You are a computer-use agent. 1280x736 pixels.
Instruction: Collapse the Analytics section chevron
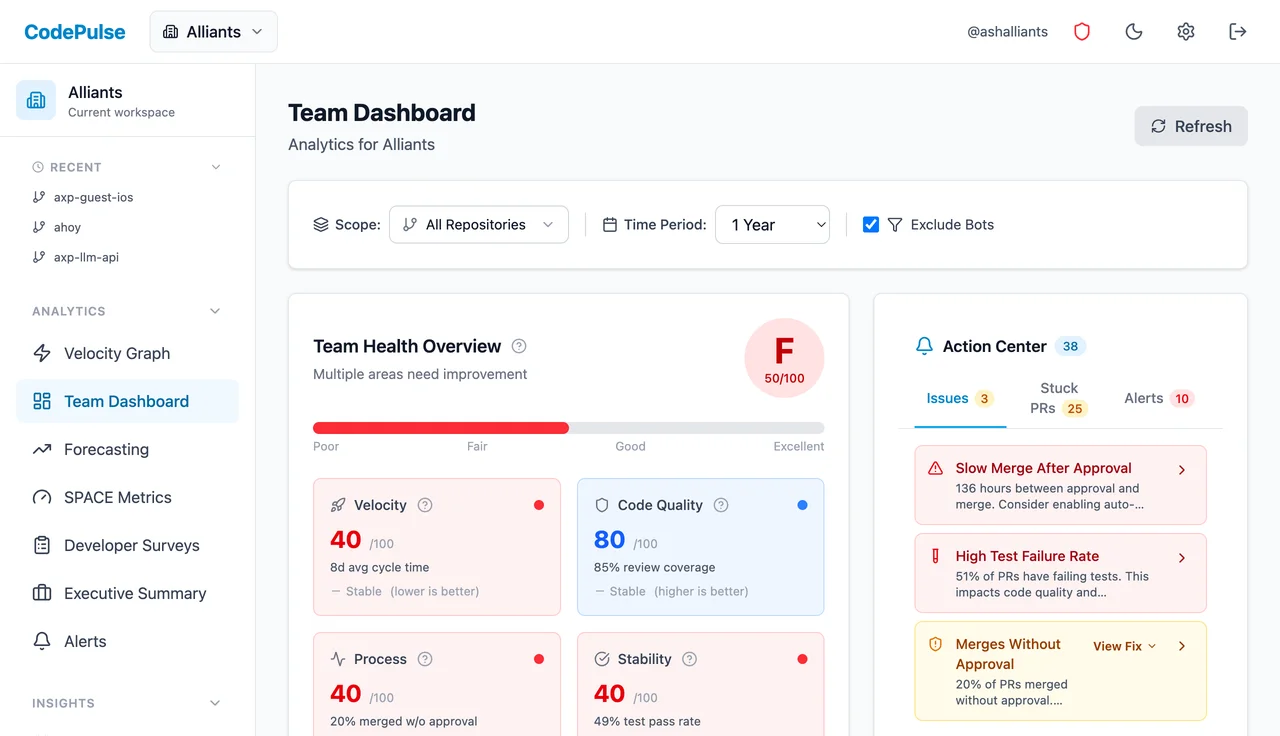(215, 311)
